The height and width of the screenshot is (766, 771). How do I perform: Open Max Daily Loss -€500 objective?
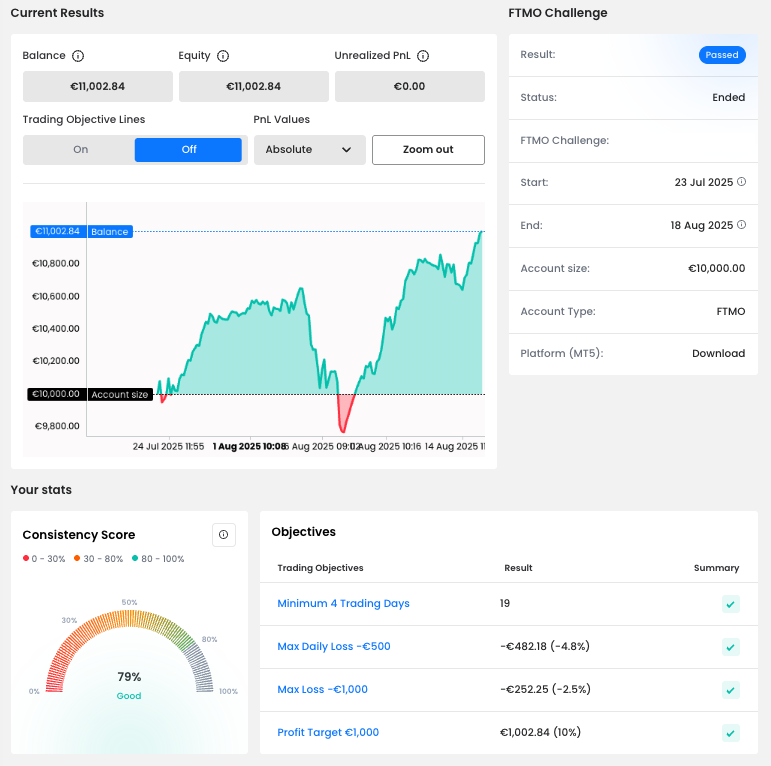point(333,647)
